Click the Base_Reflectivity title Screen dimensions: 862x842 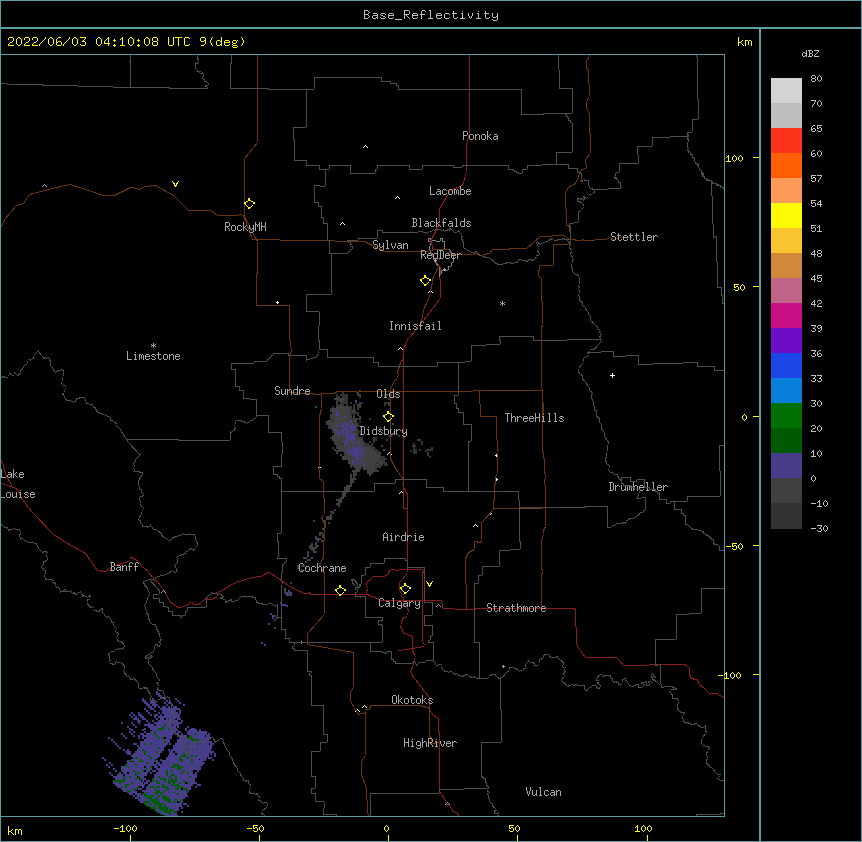coord(431,15)
